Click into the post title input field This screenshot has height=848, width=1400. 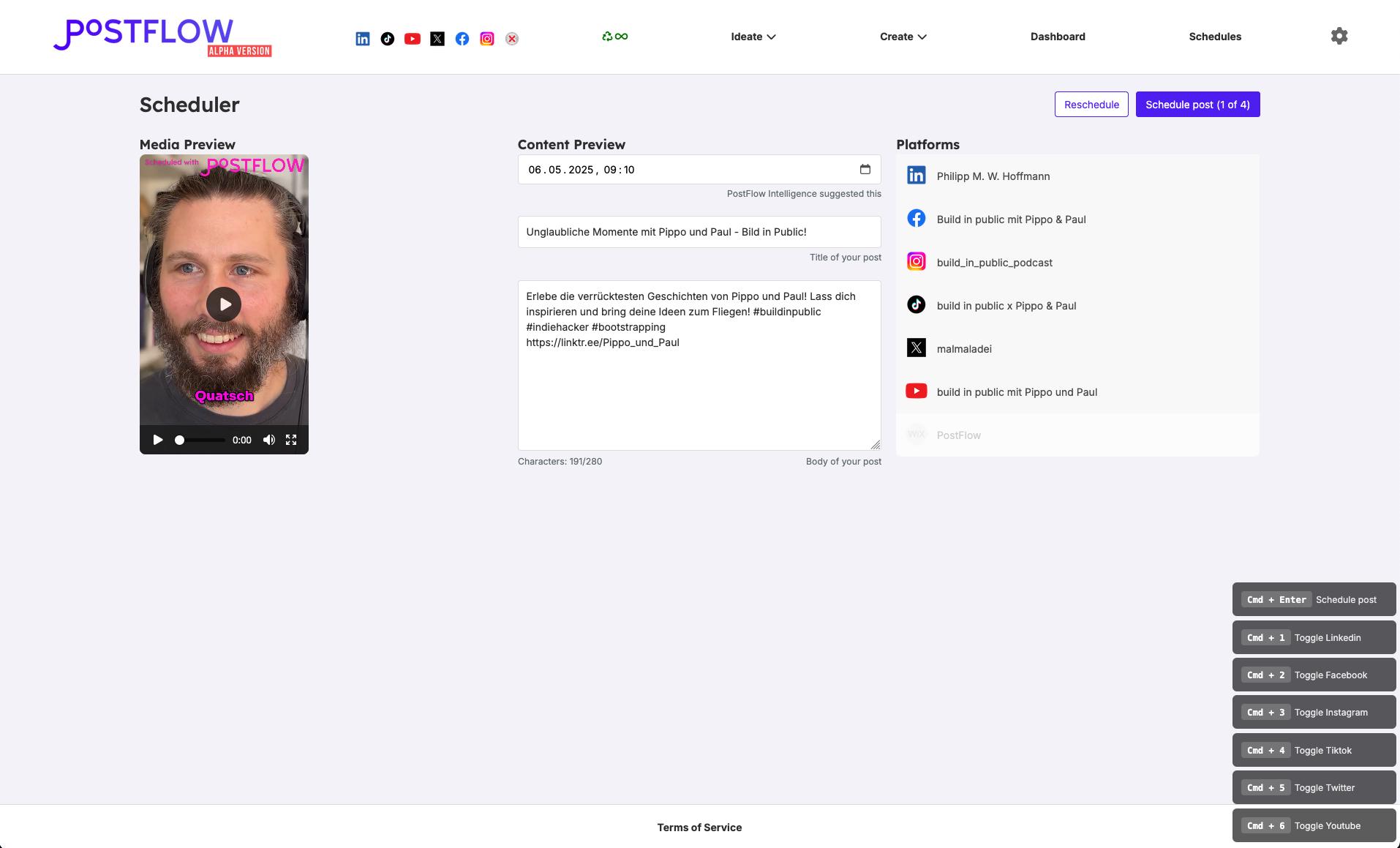pos(699,232)
